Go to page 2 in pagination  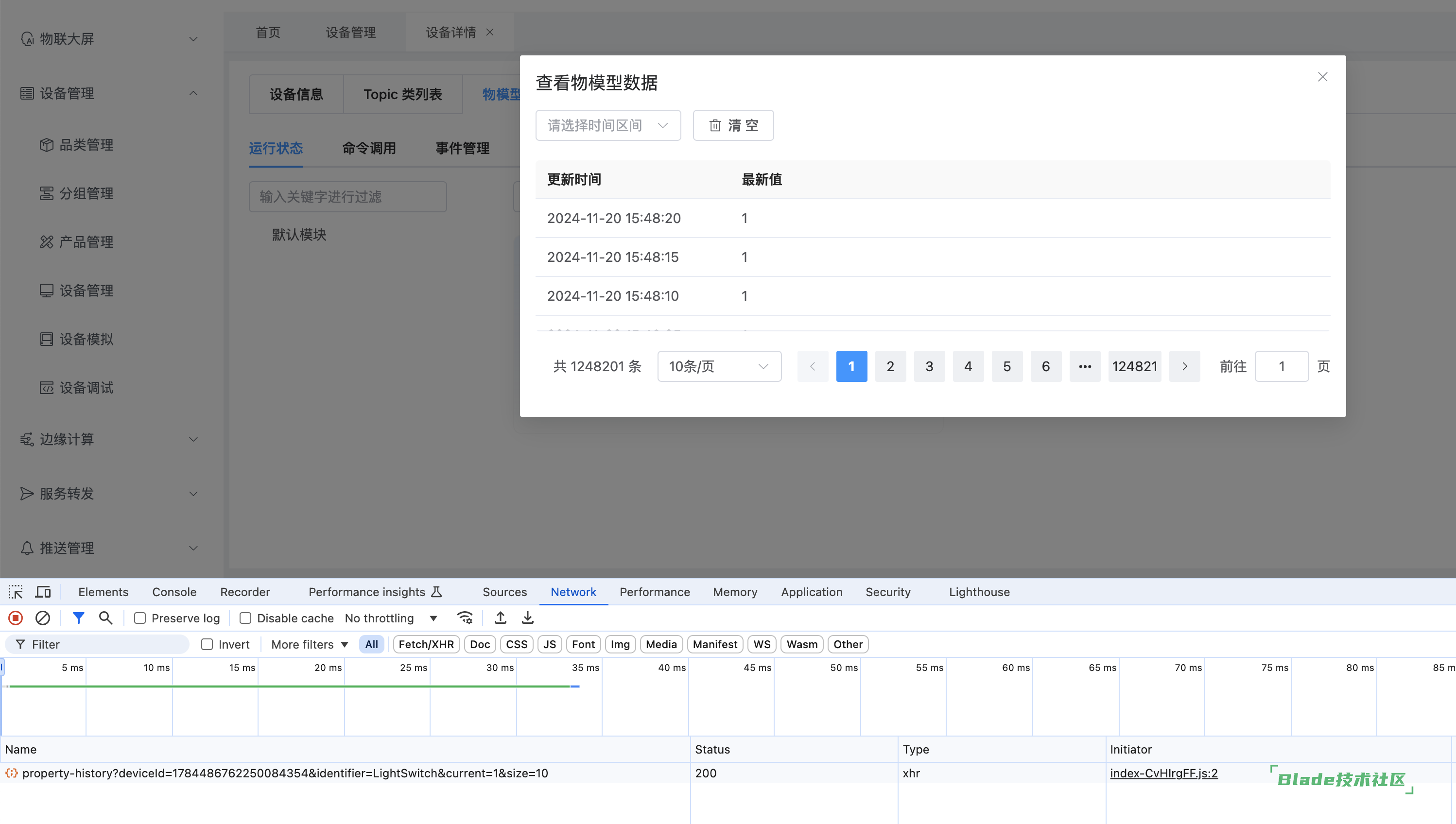[890, 367]
